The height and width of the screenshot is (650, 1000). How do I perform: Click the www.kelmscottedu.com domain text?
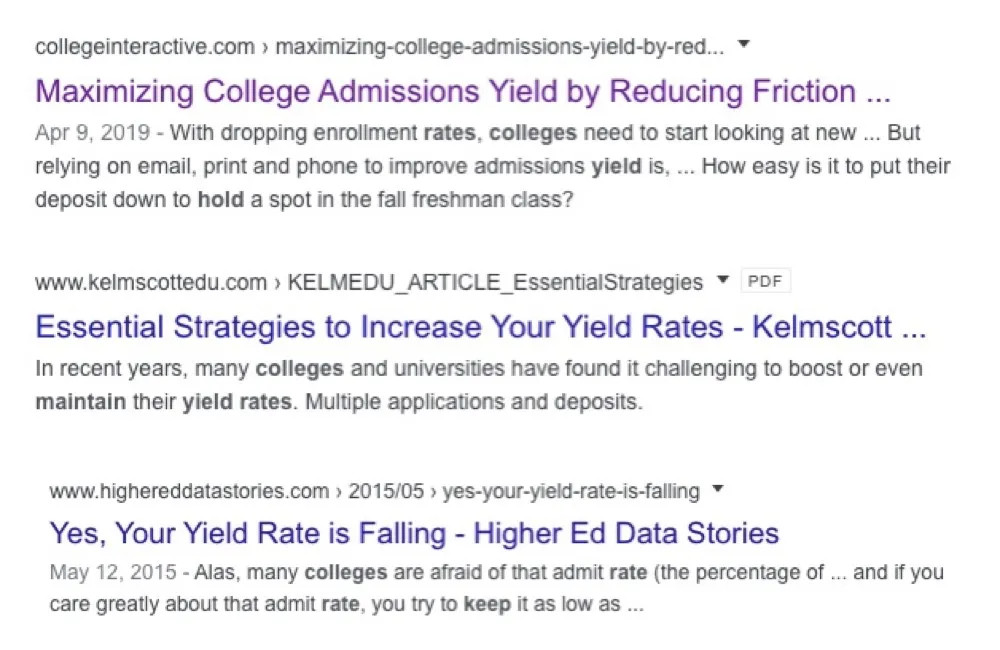150,282
